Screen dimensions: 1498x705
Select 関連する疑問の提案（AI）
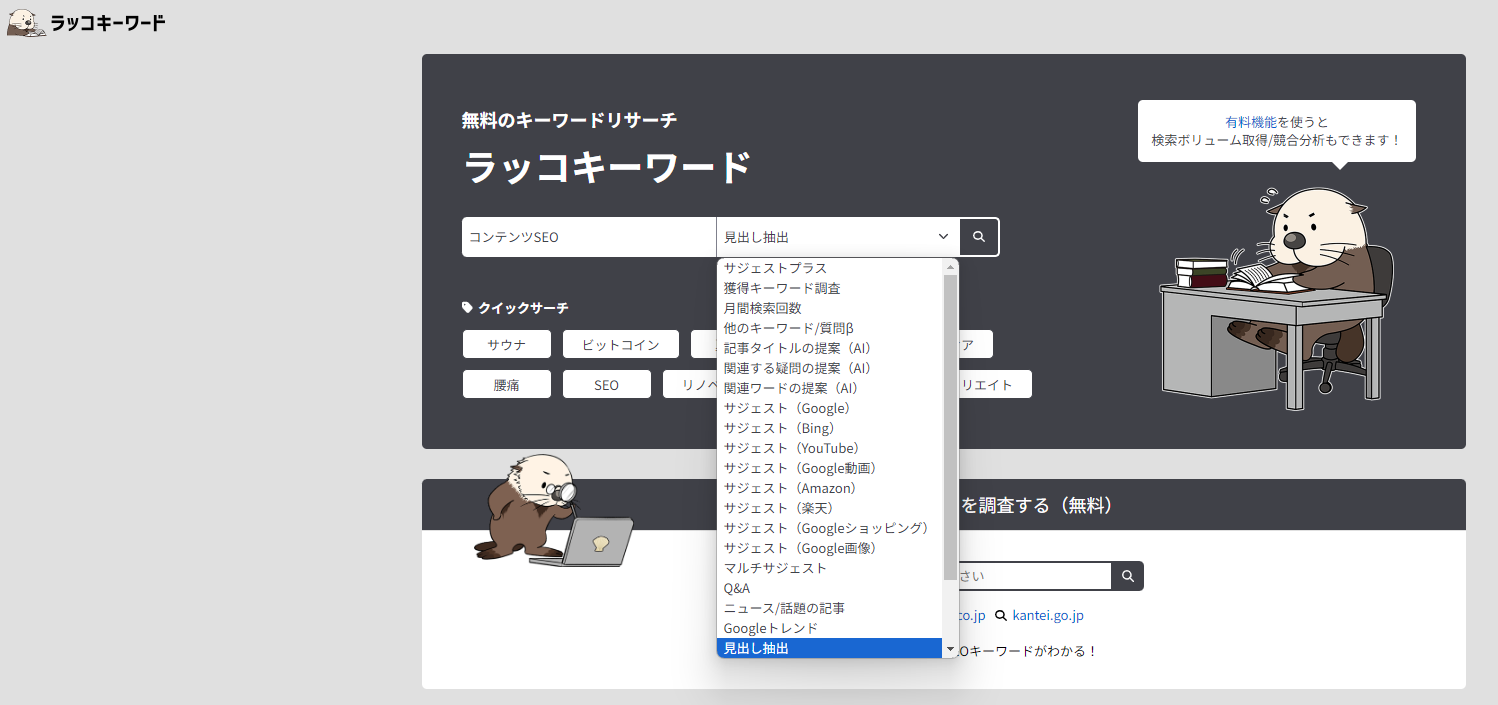[830, 368]
